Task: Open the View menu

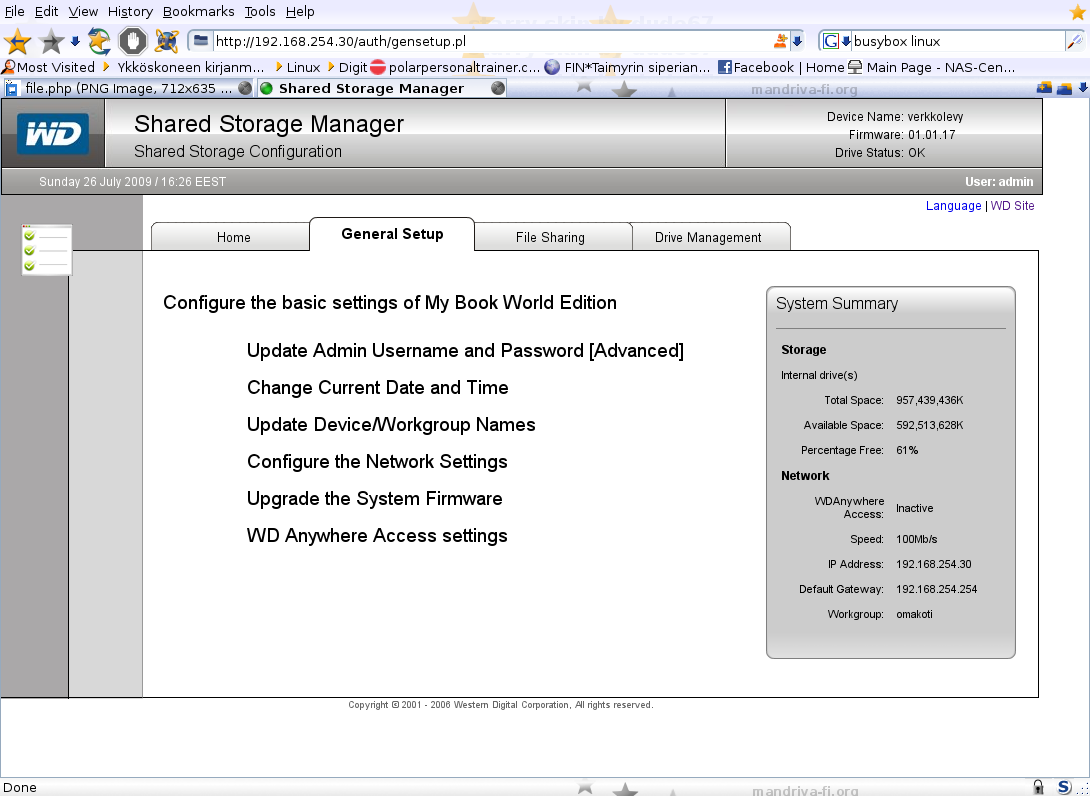Action: (x=83, y=12)
